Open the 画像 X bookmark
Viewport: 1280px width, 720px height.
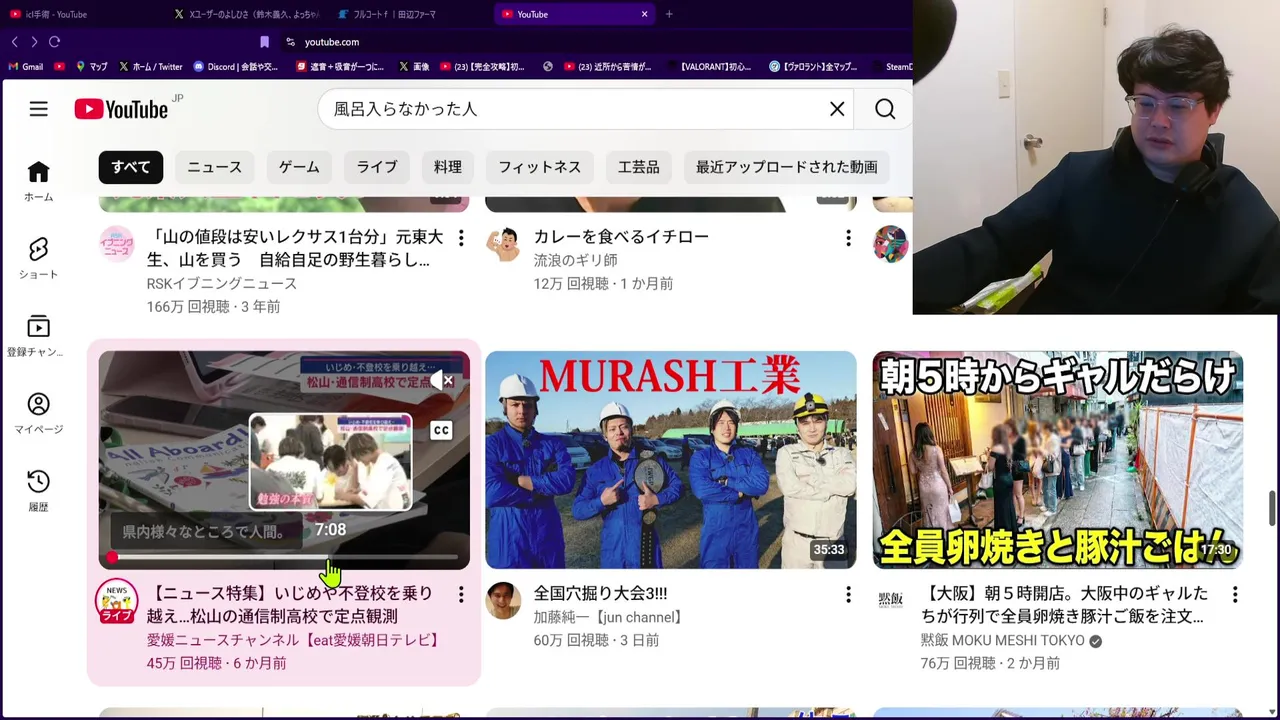414,67
